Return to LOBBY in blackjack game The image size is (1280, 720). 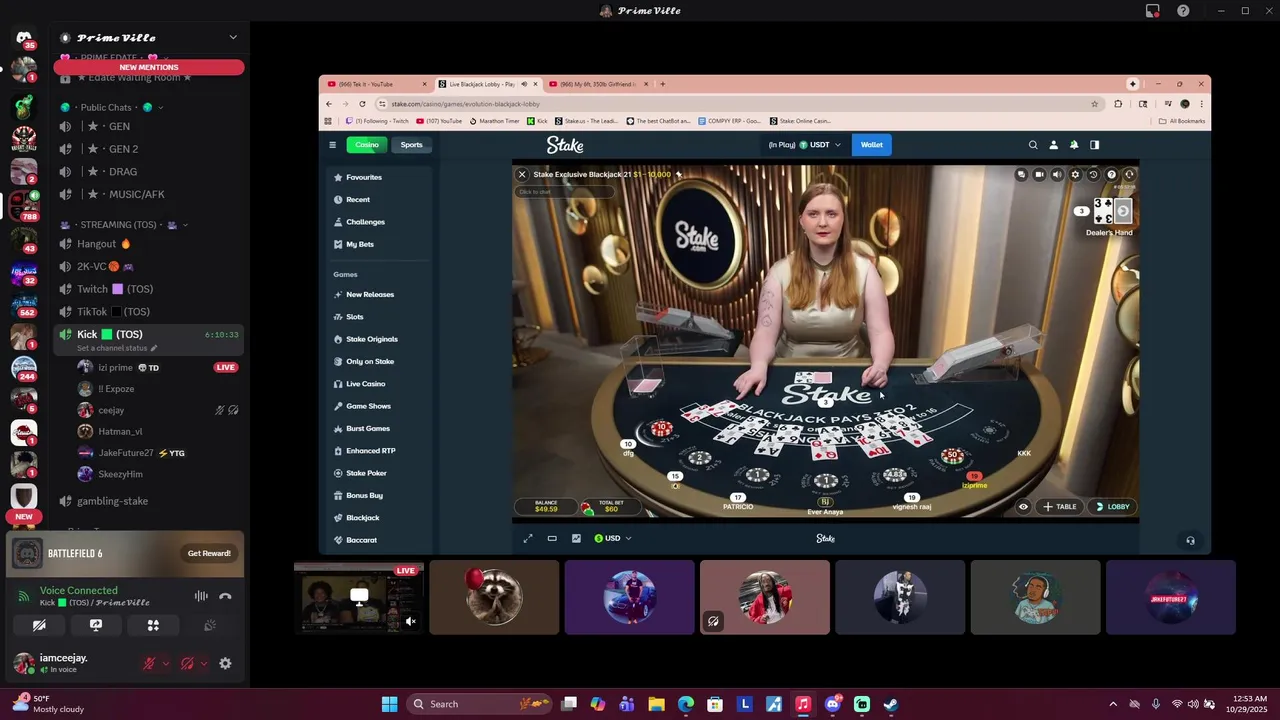[1111, 507]
